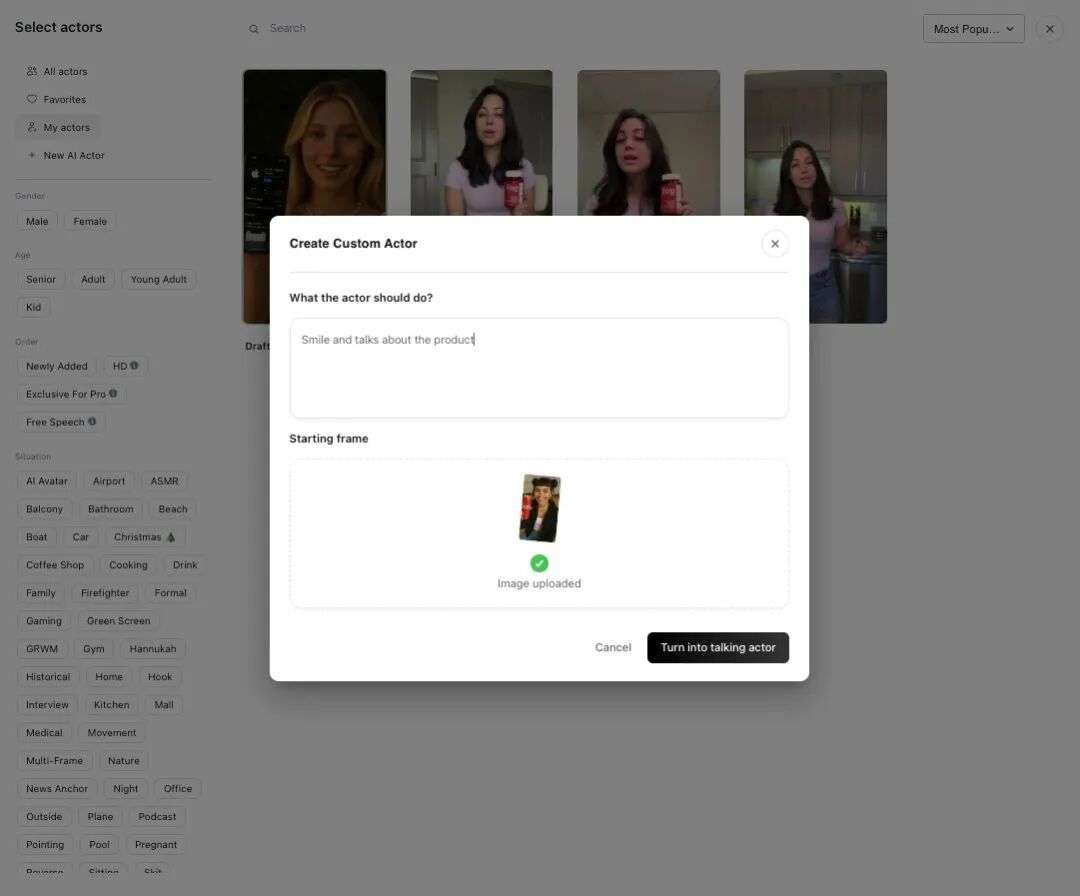Select My actors in sidebar
The image size is (1080, 896).
(x=58, y=127)
